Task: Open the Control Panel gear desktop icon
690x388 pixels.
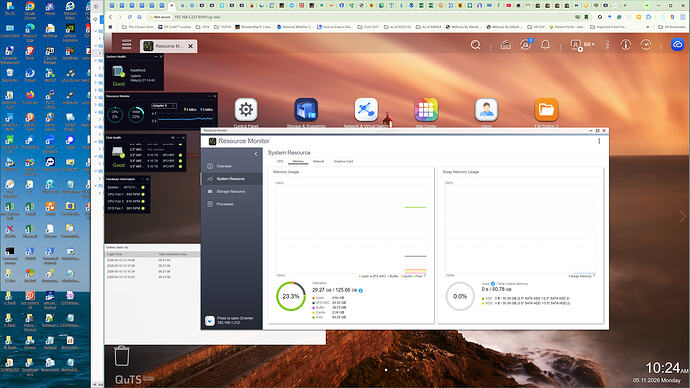Action: [246, 110]
